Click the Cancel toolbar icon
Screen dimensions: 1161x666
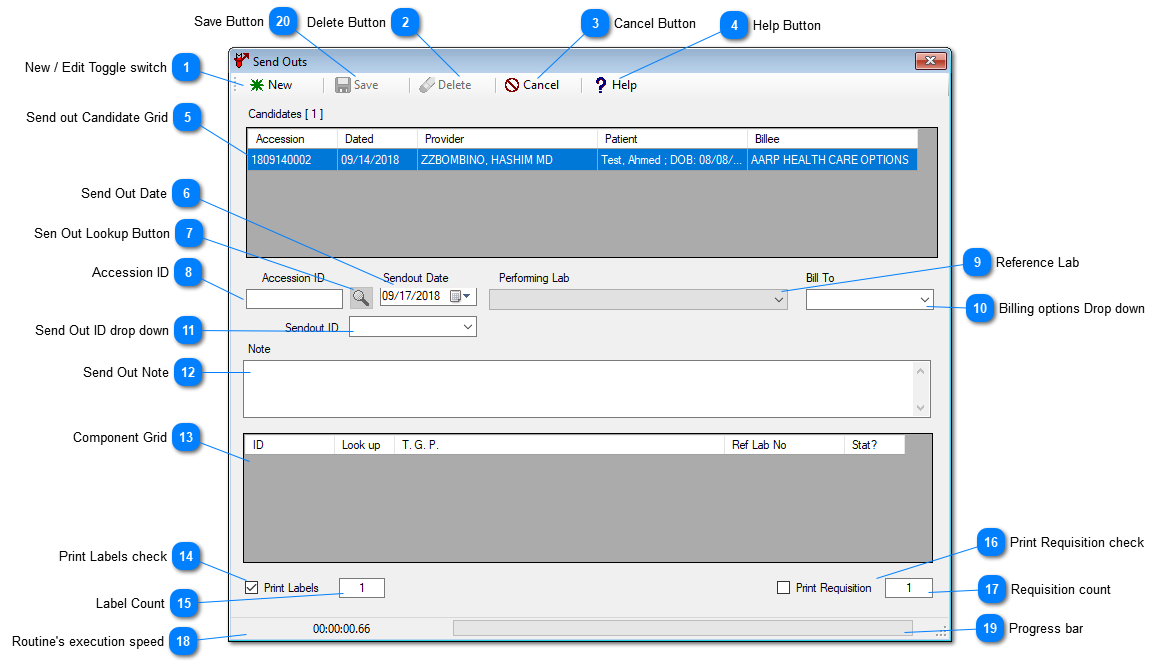512,85
